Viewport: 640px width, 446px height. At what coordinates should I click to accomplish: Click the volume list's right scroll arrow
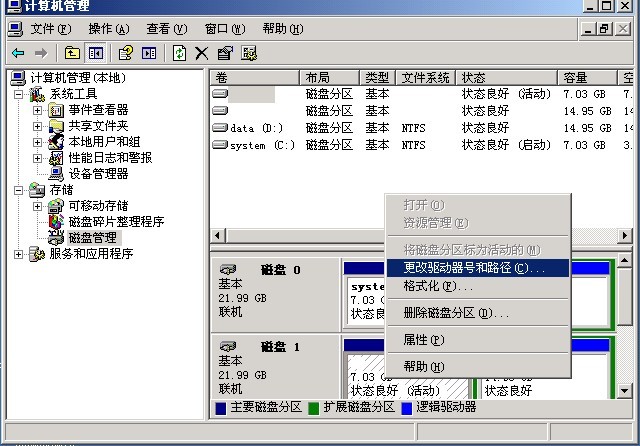625,235
